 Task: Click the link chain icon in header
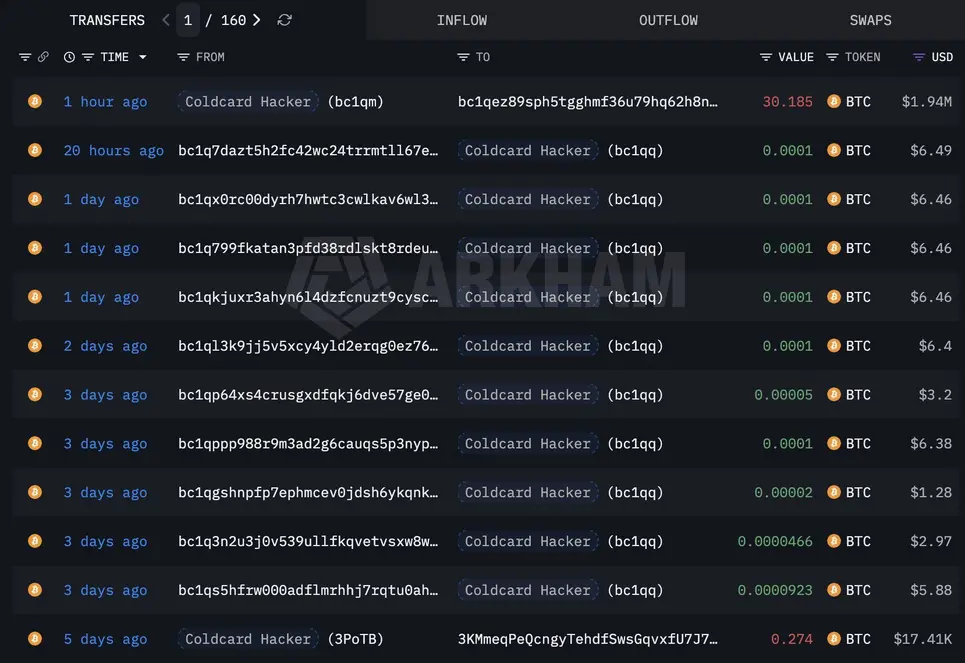point(43,57)
